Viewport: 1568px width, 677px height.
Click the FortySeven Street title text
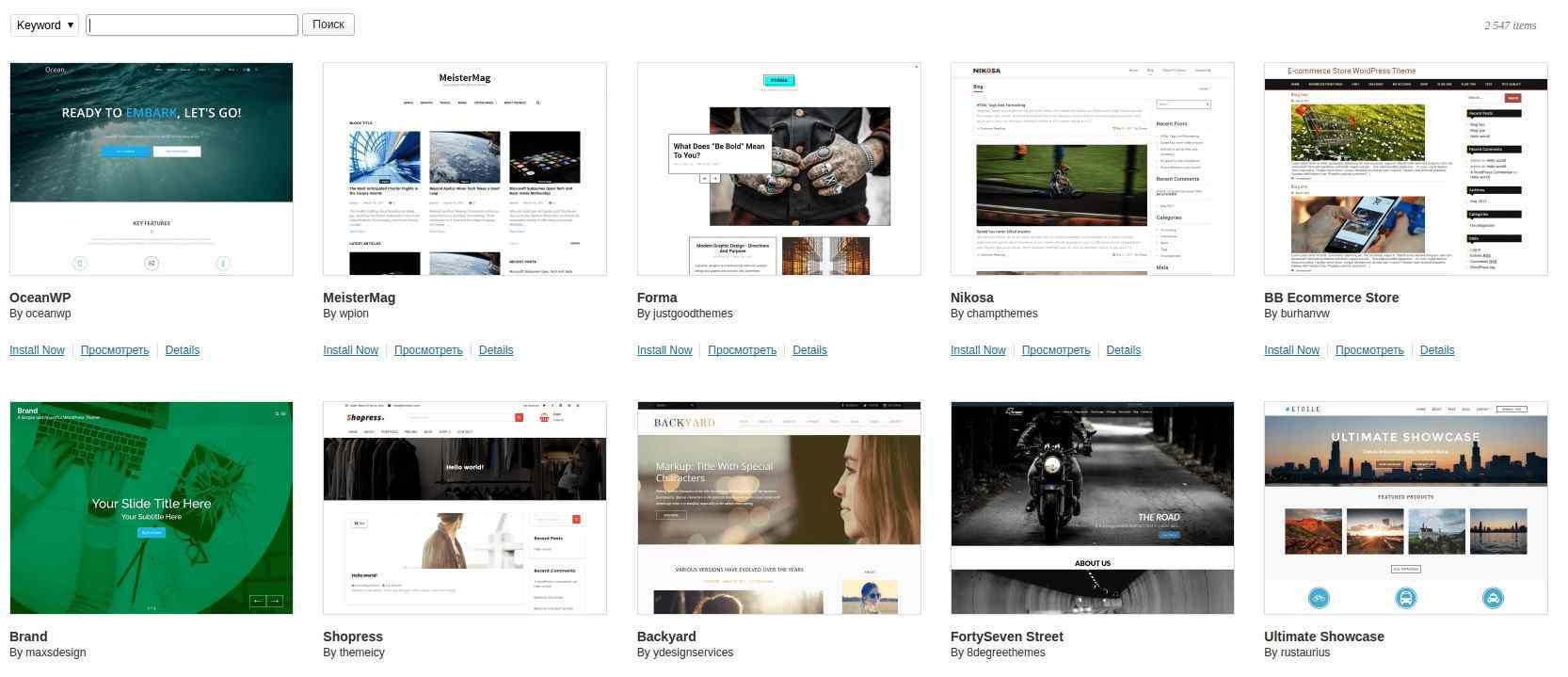[1007, 637]
